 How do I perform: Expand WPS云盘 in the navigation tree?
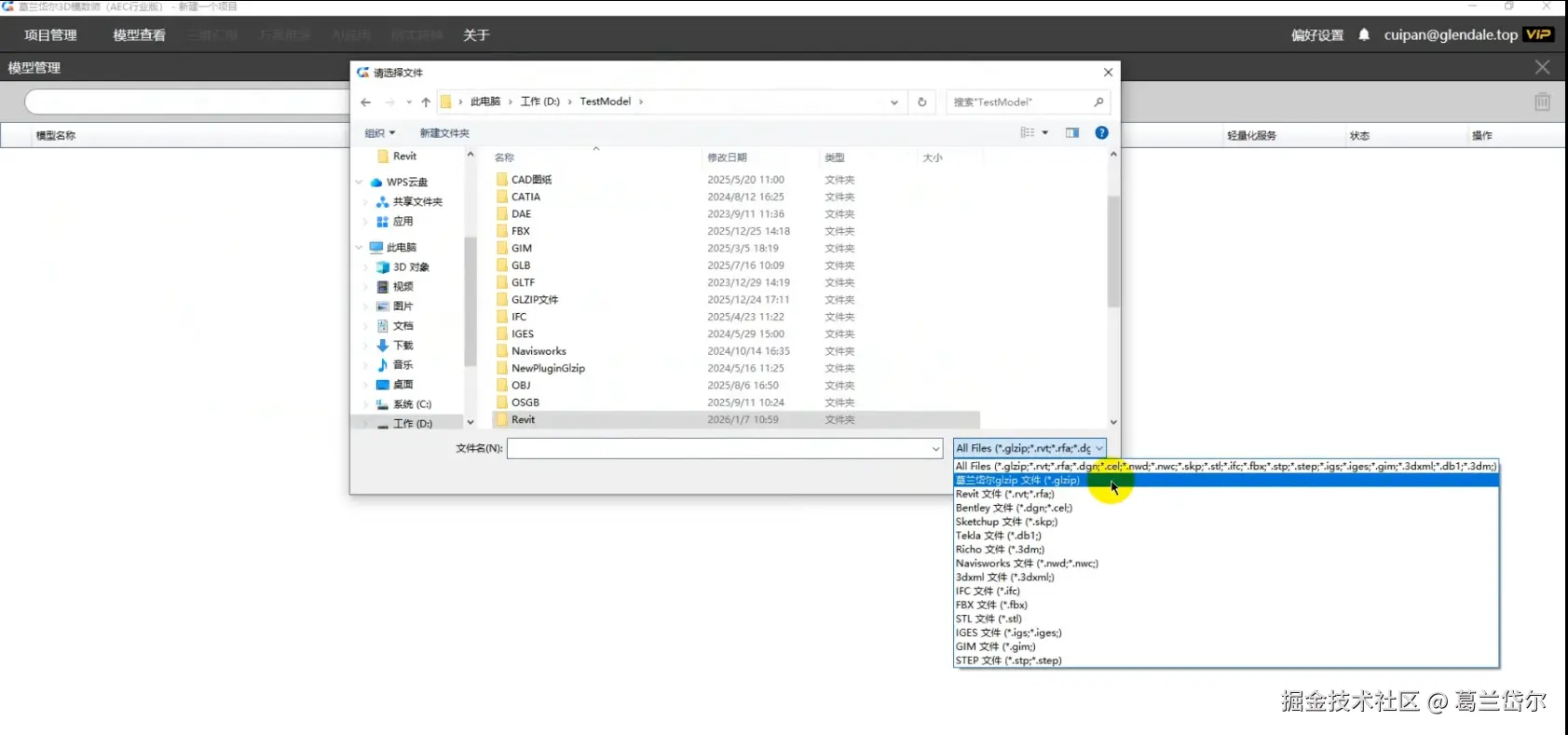(359, 182)
